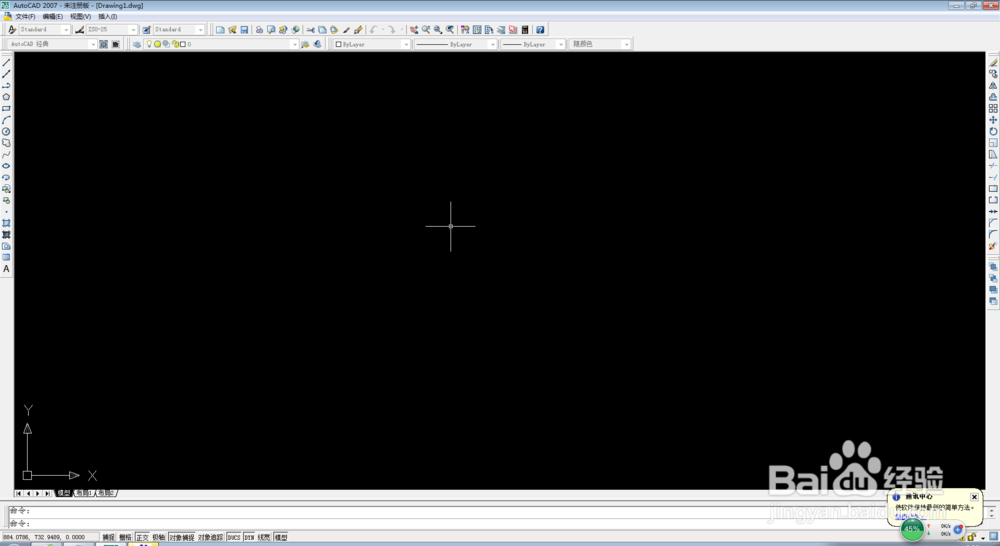Click the Pan realtime icon
Image resolution: width=1000 pixels, height=546 pixels.
pos(414,30)
